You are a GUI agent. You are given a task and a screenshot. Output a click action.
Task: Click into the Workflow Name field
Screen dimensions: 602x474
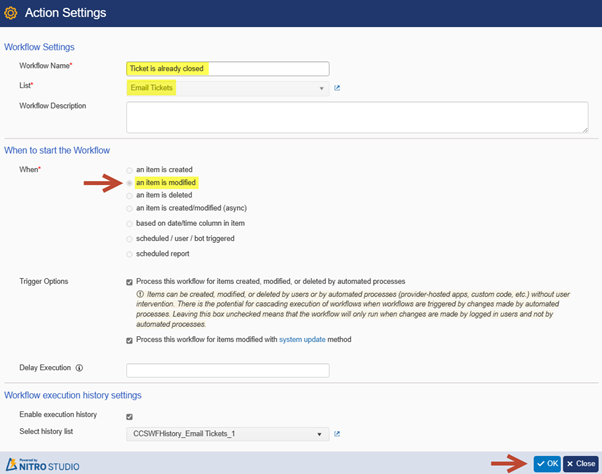click(x=228, y=69)
